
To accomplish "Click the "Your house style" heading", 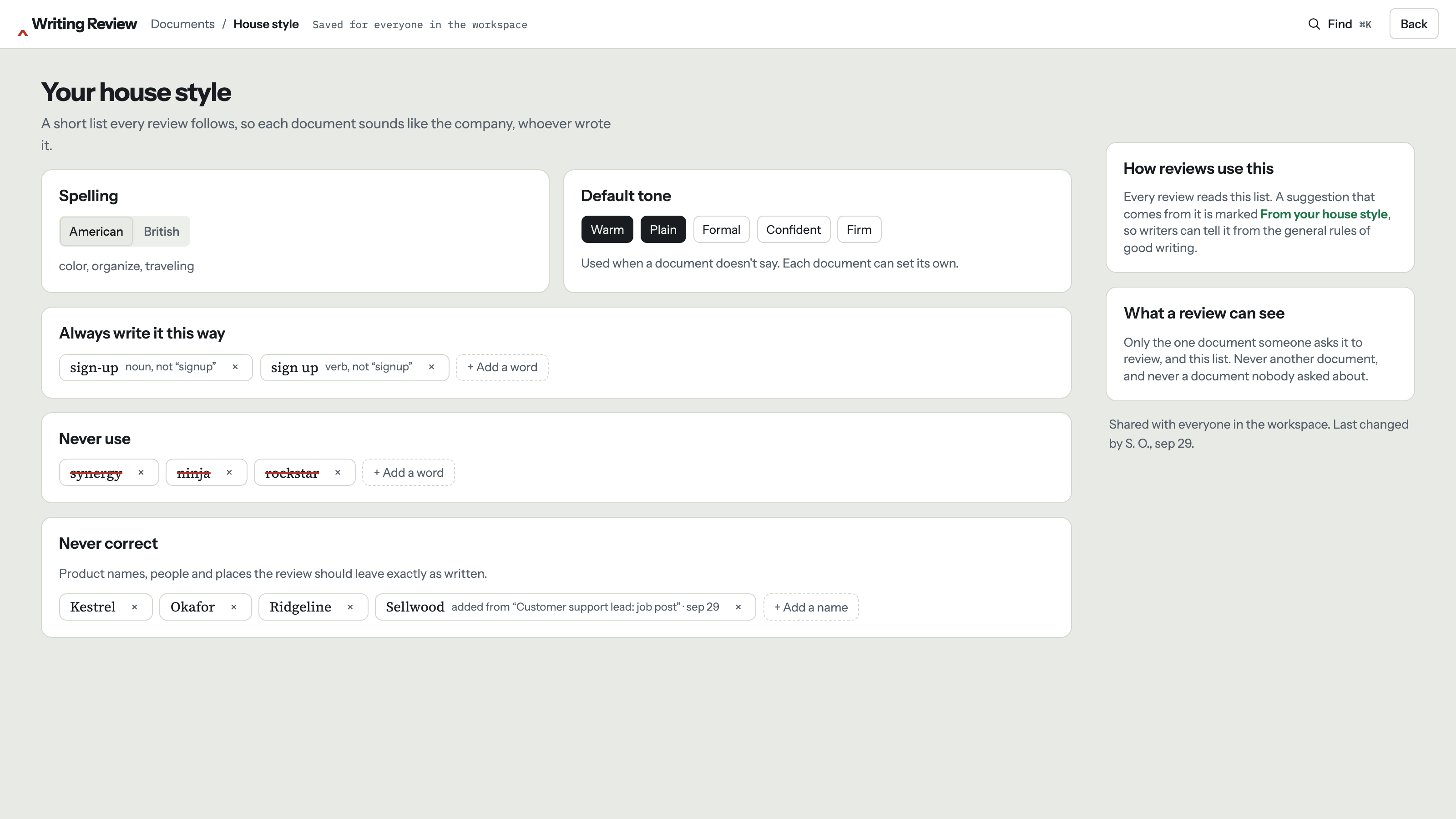I will (x=136, y=92).
